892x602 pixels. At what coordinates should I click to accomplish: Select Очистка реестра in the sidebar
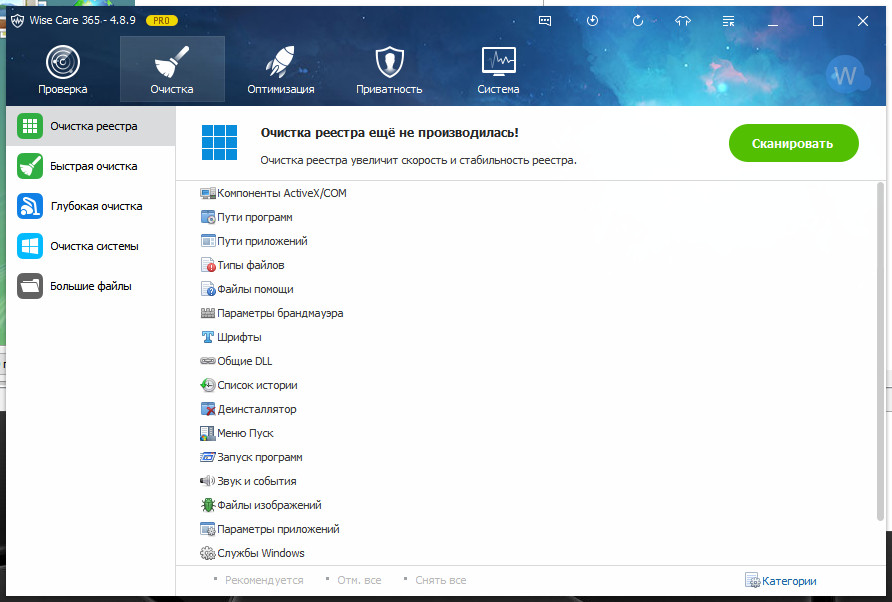90,126
